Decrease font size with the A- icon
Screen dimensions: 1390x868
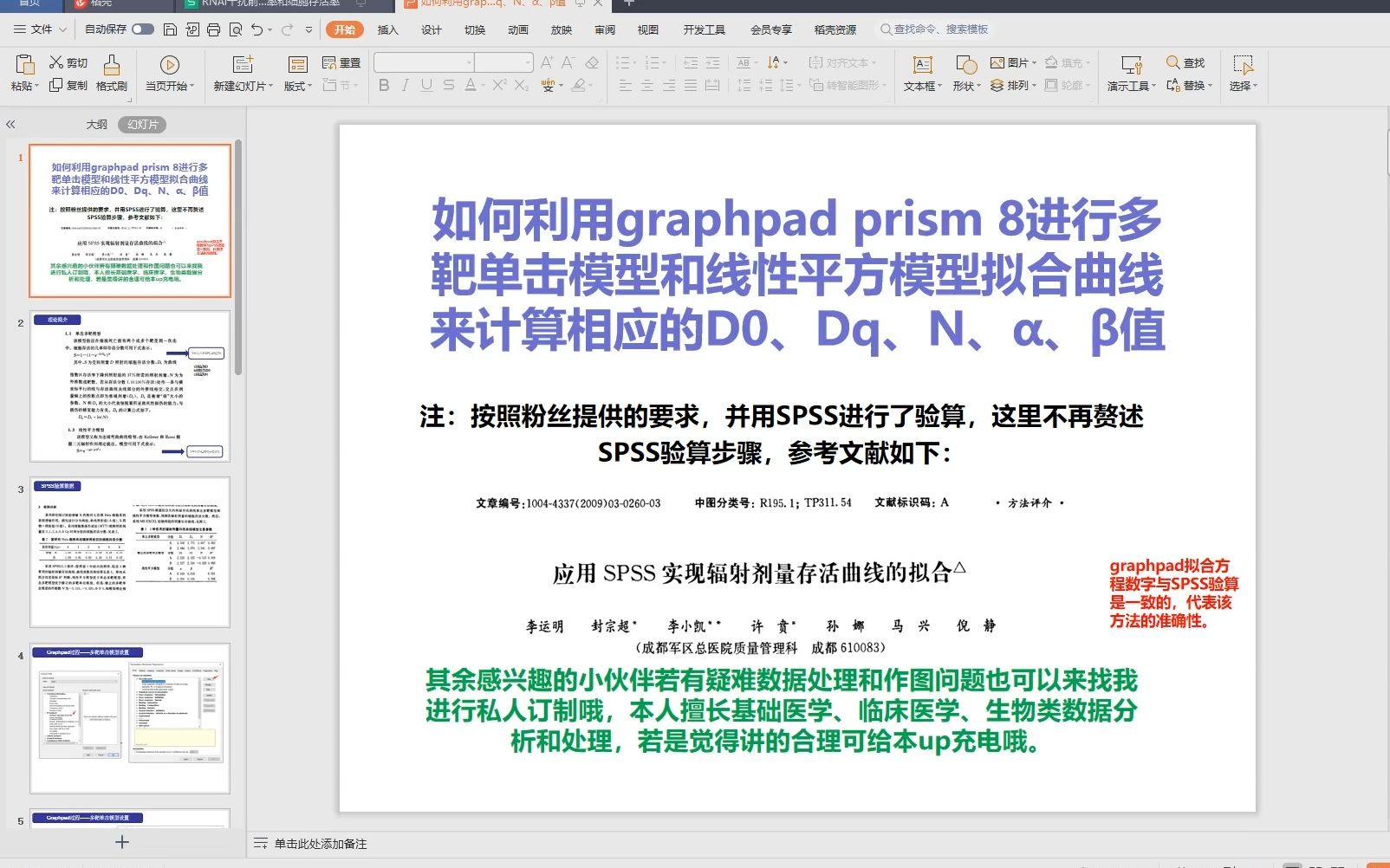coord(568,62)
